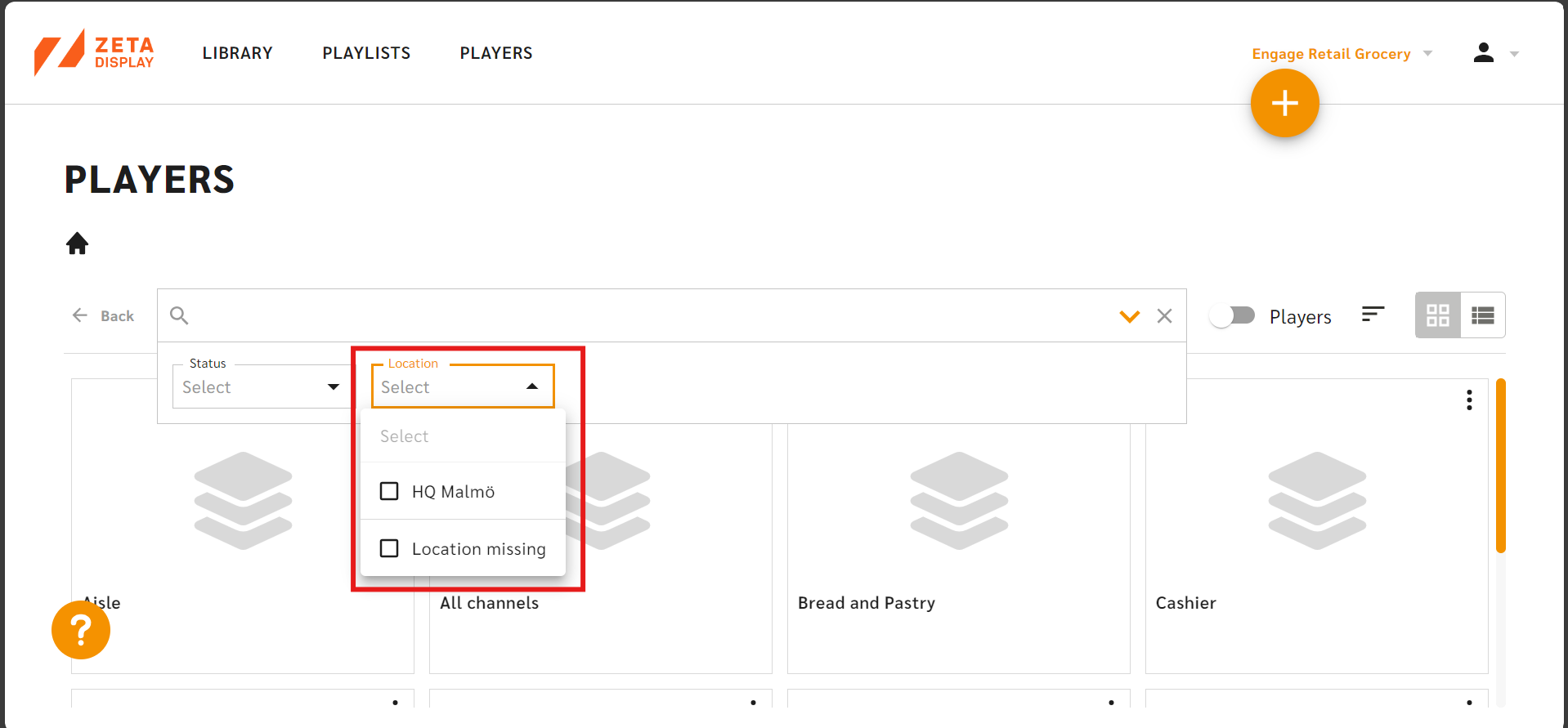Viewport: 1568px width, 728px height.
Task: Click the Zeta Display logo
Action: (x=94, y=52)
